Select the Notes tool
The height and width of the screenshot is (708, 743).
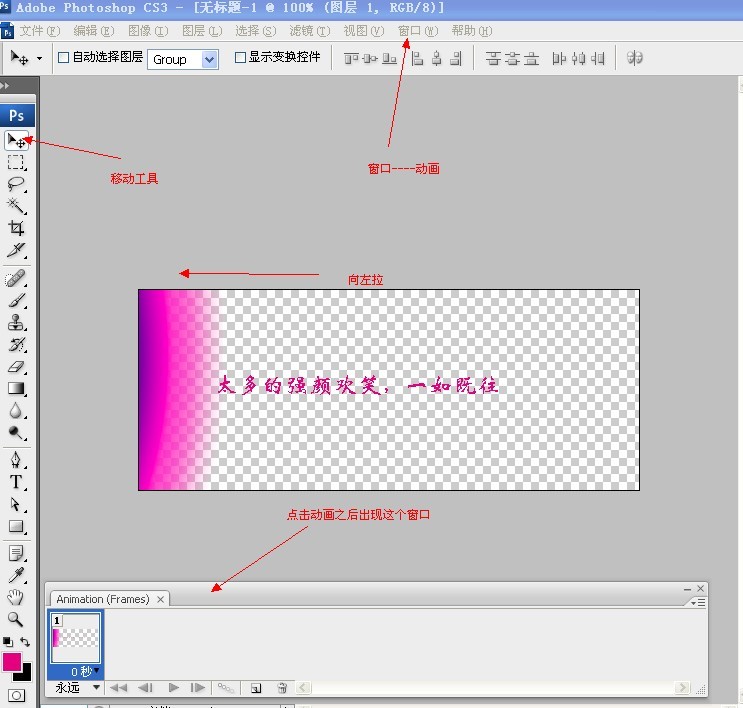coord(16,553)
